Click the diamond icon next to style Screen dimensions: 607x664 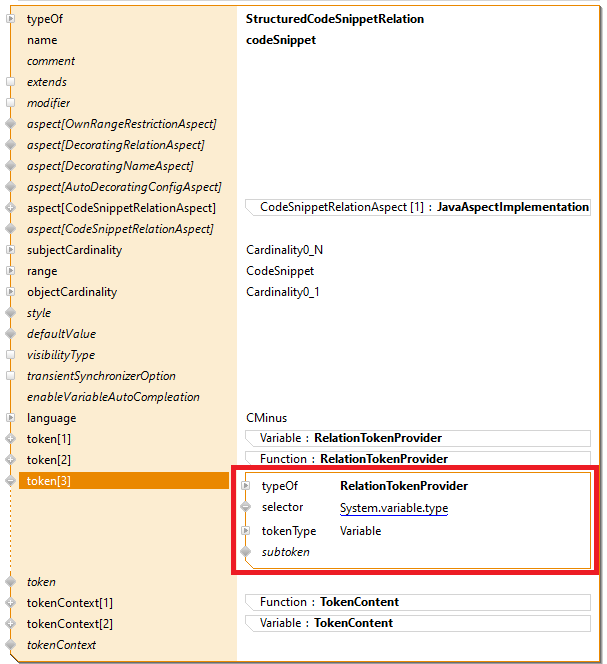click(11, 313)
